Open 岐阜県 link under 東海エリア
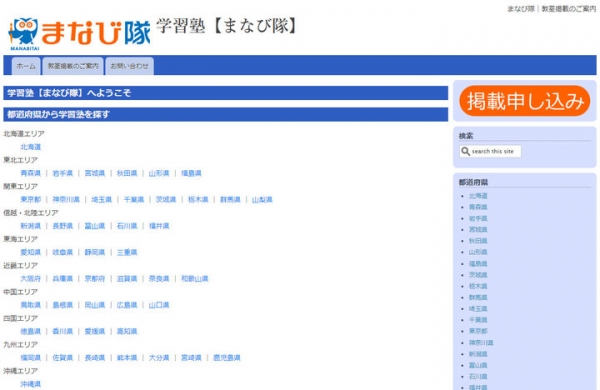The height and width of the screenshot is (390, 600). pos(63,253)
